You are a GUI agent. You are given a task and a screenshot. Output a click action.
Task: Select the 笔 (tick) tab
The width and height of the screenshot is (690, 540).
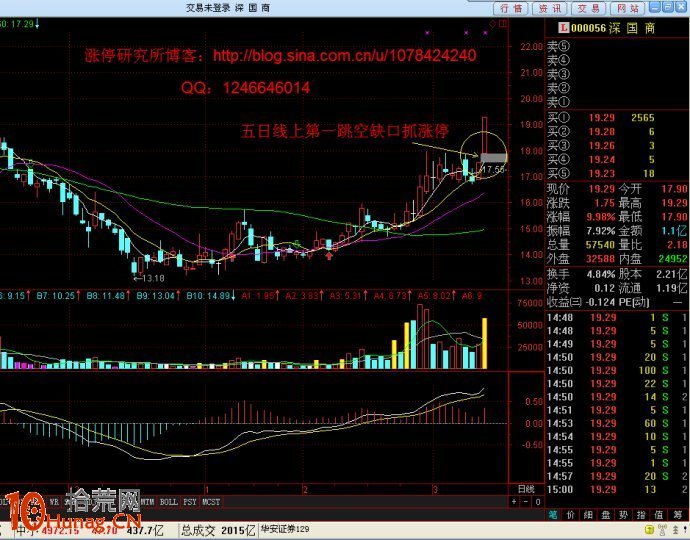(553, 515)
